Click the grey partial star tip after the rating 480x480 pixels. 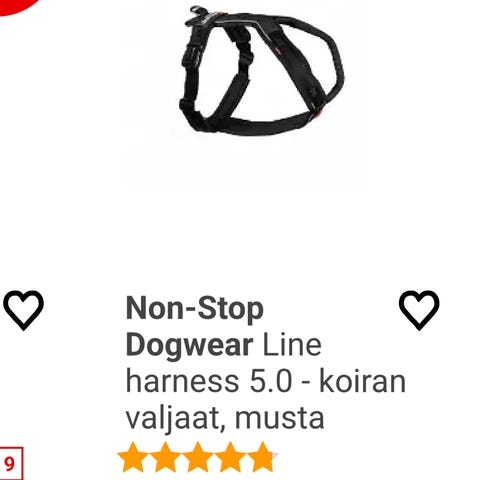point(275,455)
